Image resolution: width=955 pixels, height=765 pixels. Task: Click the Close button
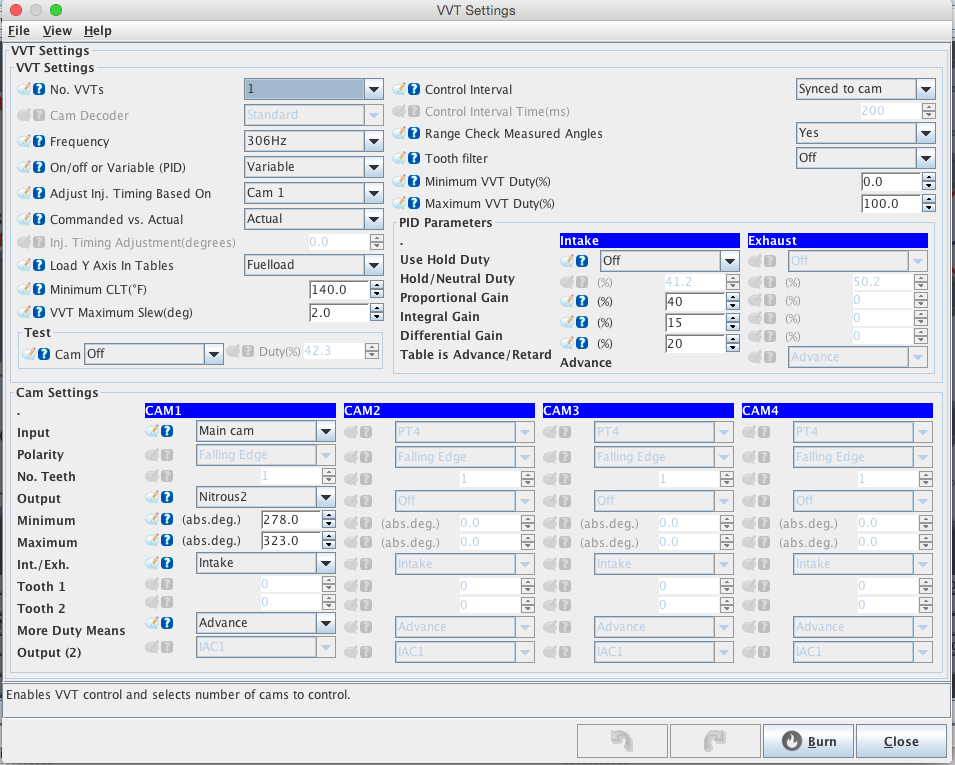pos(900,741)
